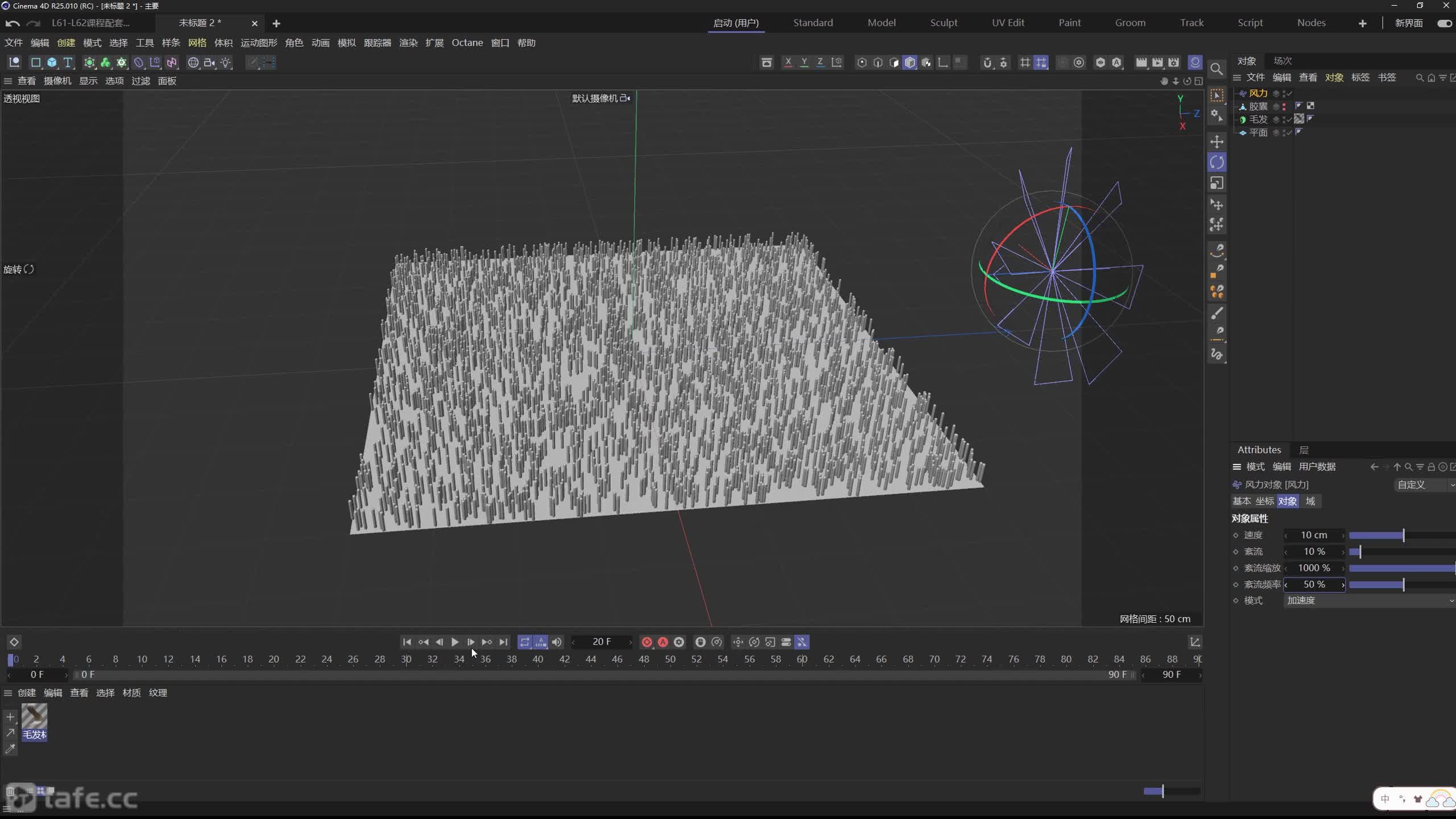Select the active Rotate tool icon
The height and width of the screenshot is (819, 1456).
tap(1217, 163)
